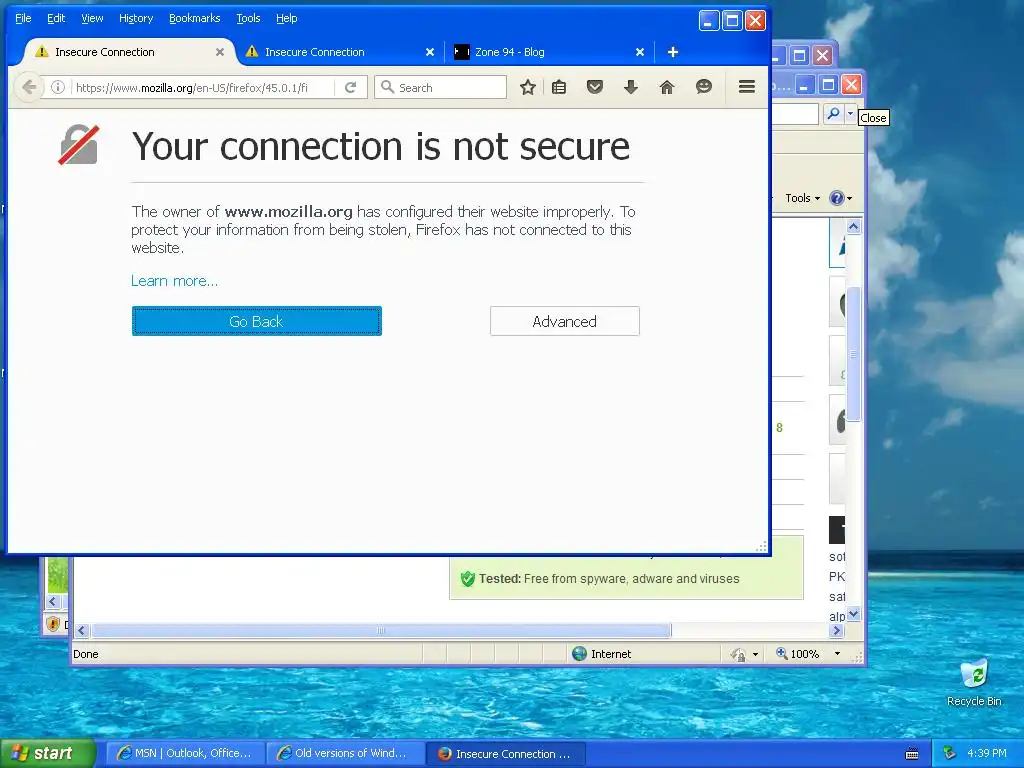Click the on-screen keyboard tray icon
Screen dimensions: 1024x768
point(912,754)
